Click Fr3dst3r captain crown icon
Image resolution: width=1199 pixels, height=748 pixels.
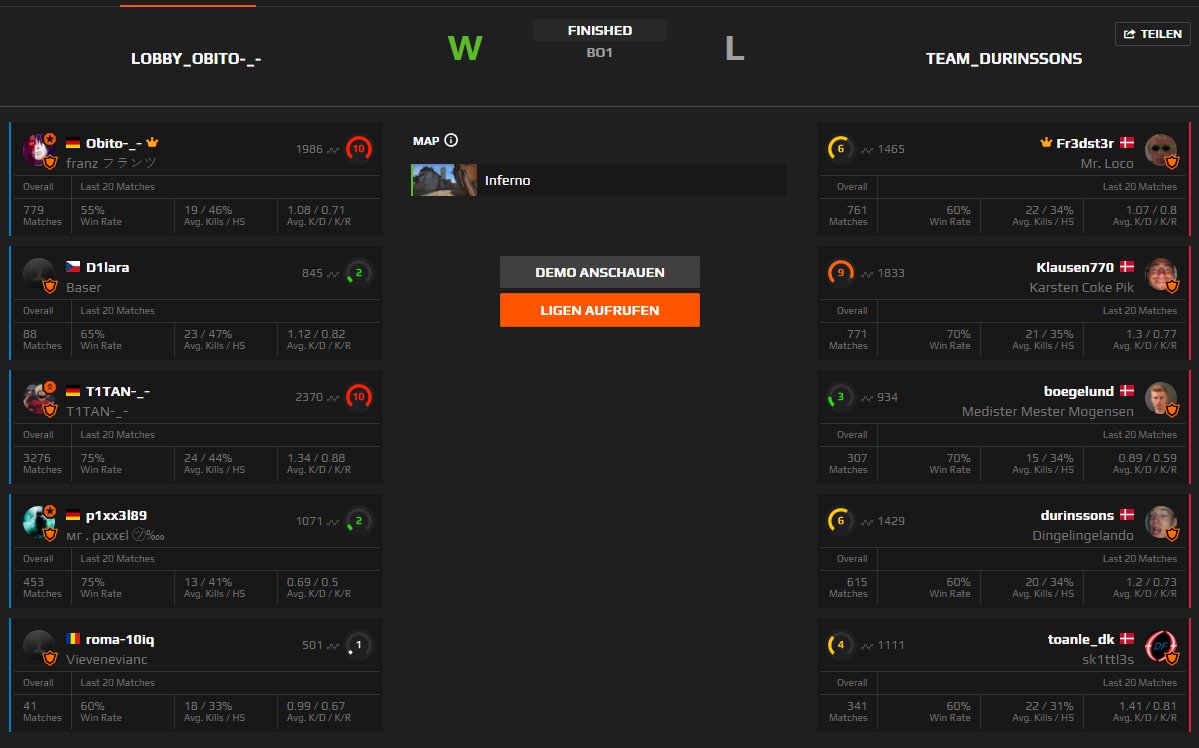(x=1046, y=142)
